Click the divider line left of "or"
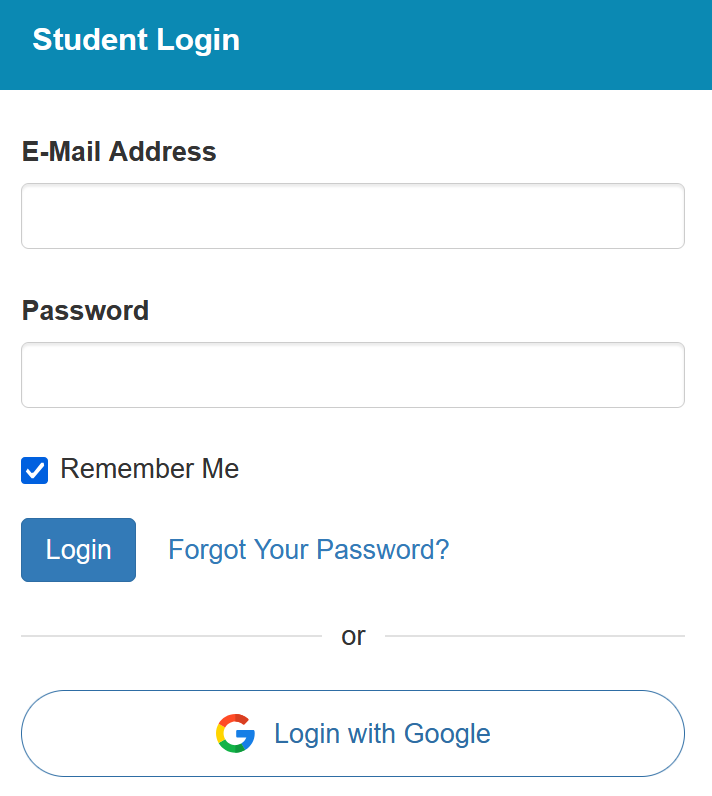This screenshot has height=796, width=712. tap(170, 636)
